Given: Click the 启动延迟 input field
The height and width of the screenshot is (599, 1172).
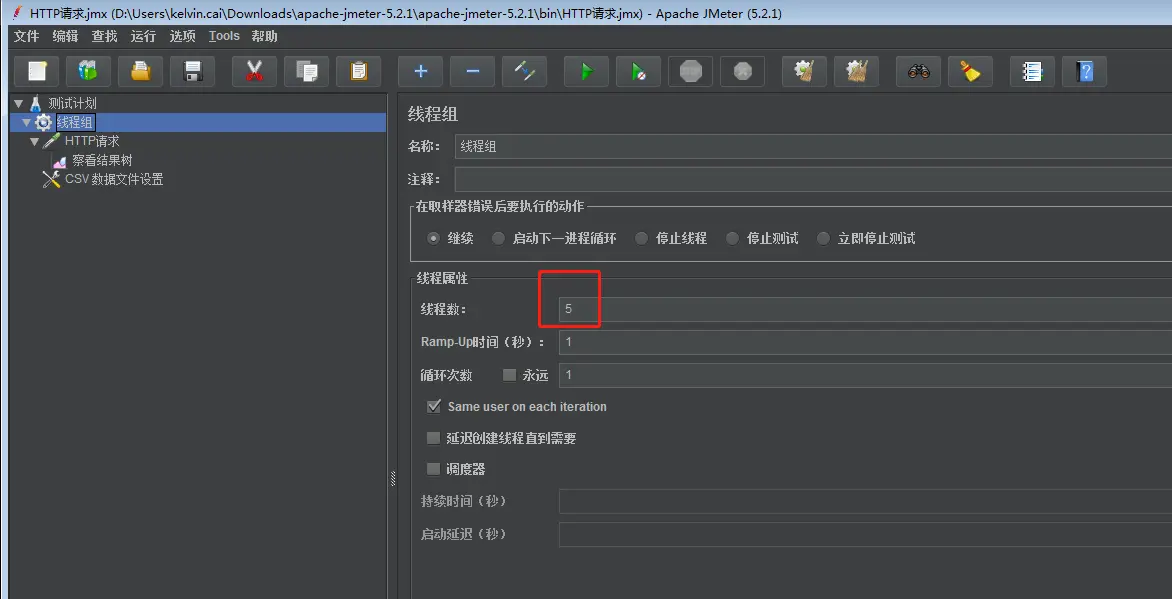Looking at the screenshot, I should tap(866, 535).
